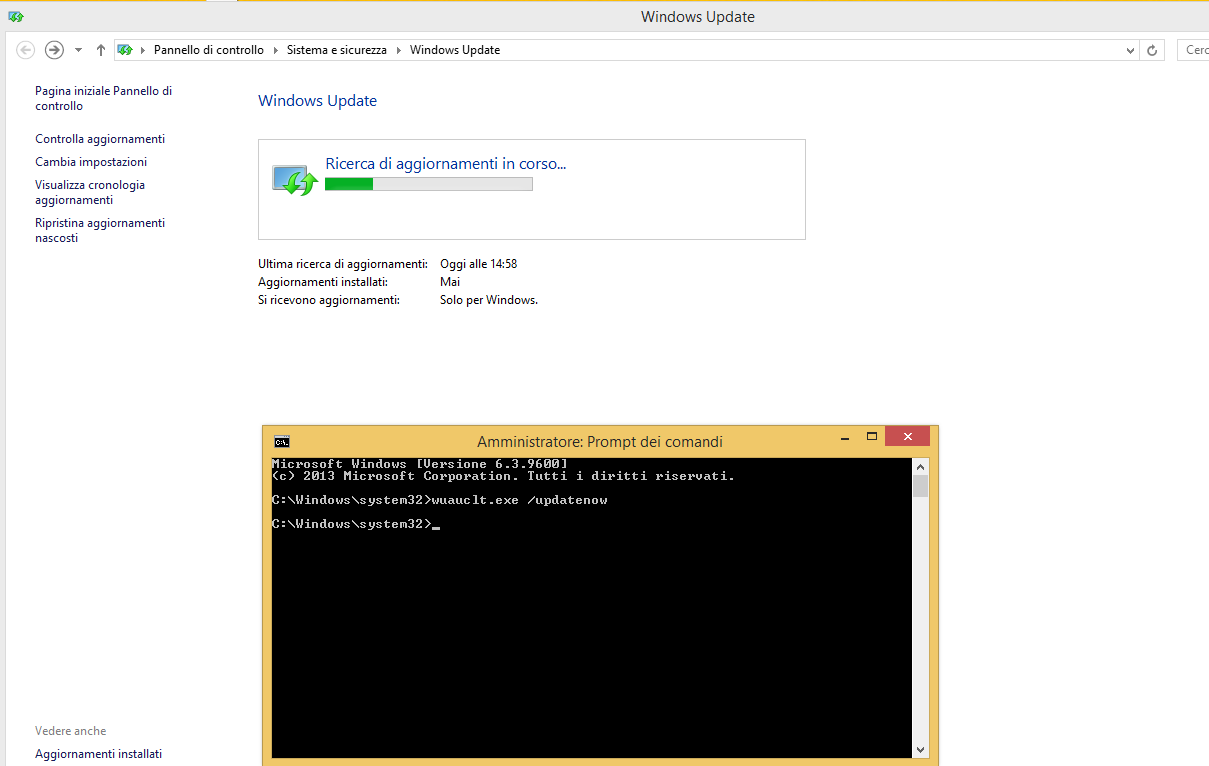
Task: Click 'Controlla aggiornamenti' link
Action: [100, 139]
